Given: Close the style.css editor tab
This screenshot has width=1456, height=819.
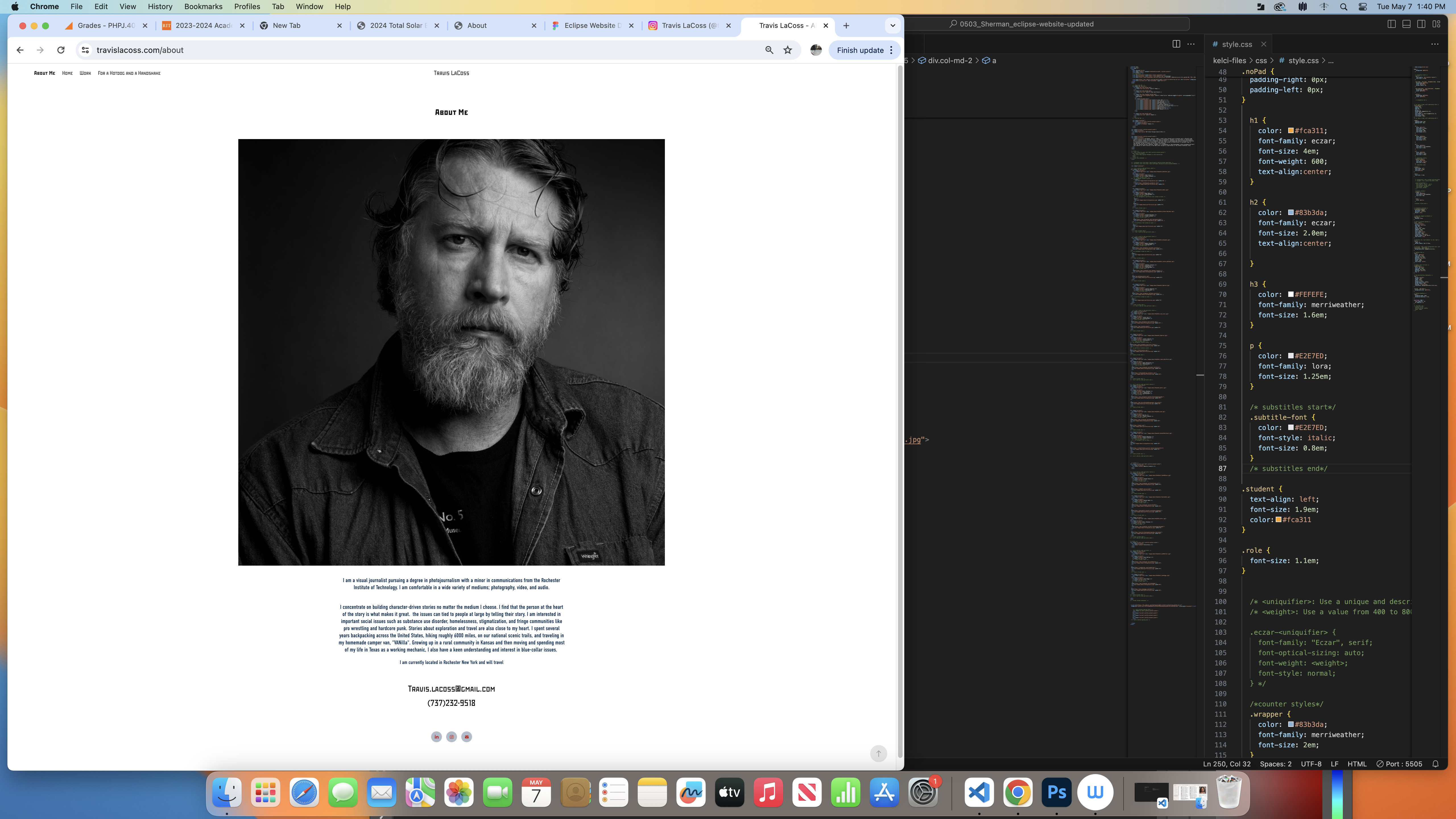Looking at the screenshot, I should (x=1263, y=44).
